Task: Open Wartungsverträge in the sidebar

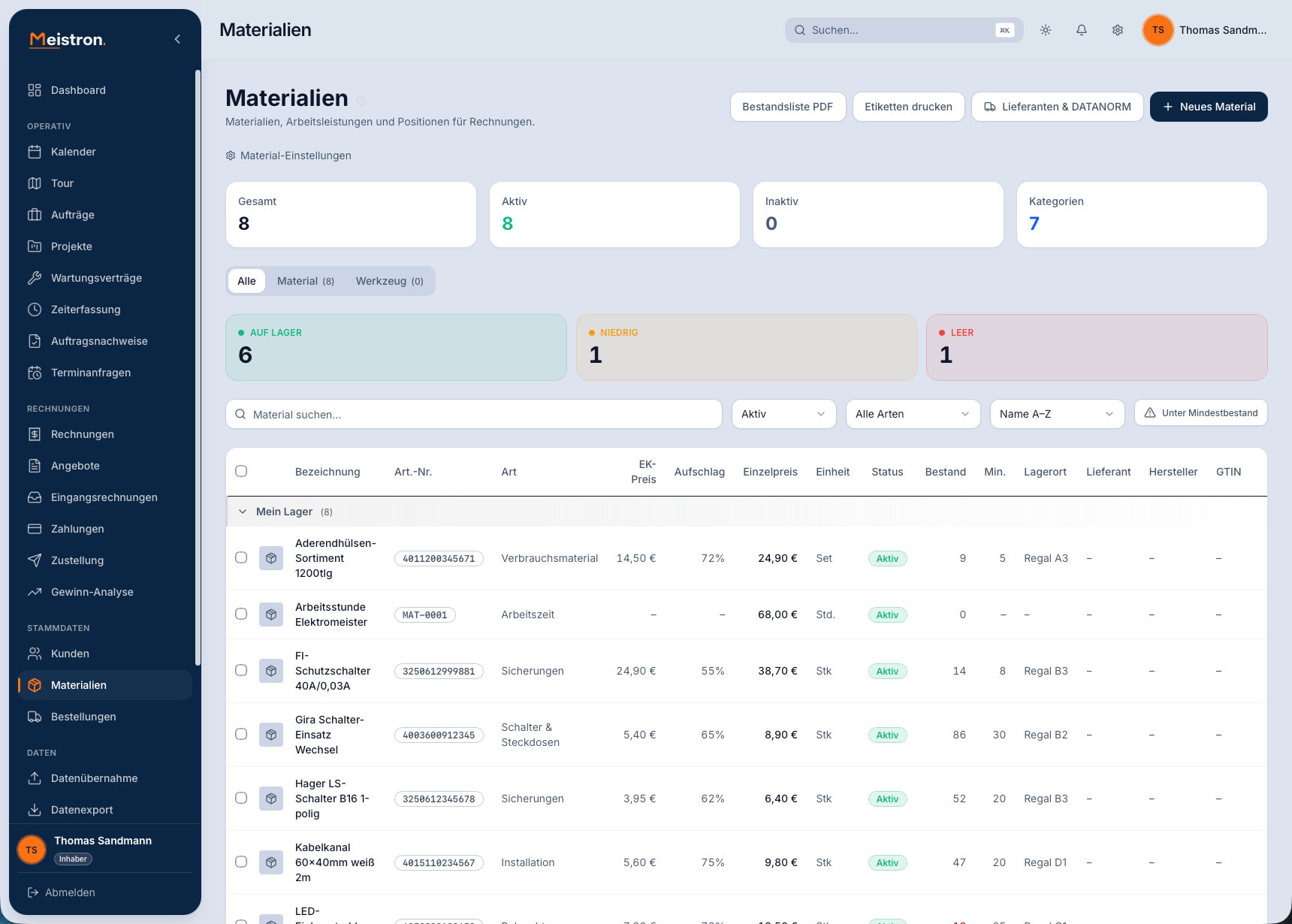Action: point(105,278)
